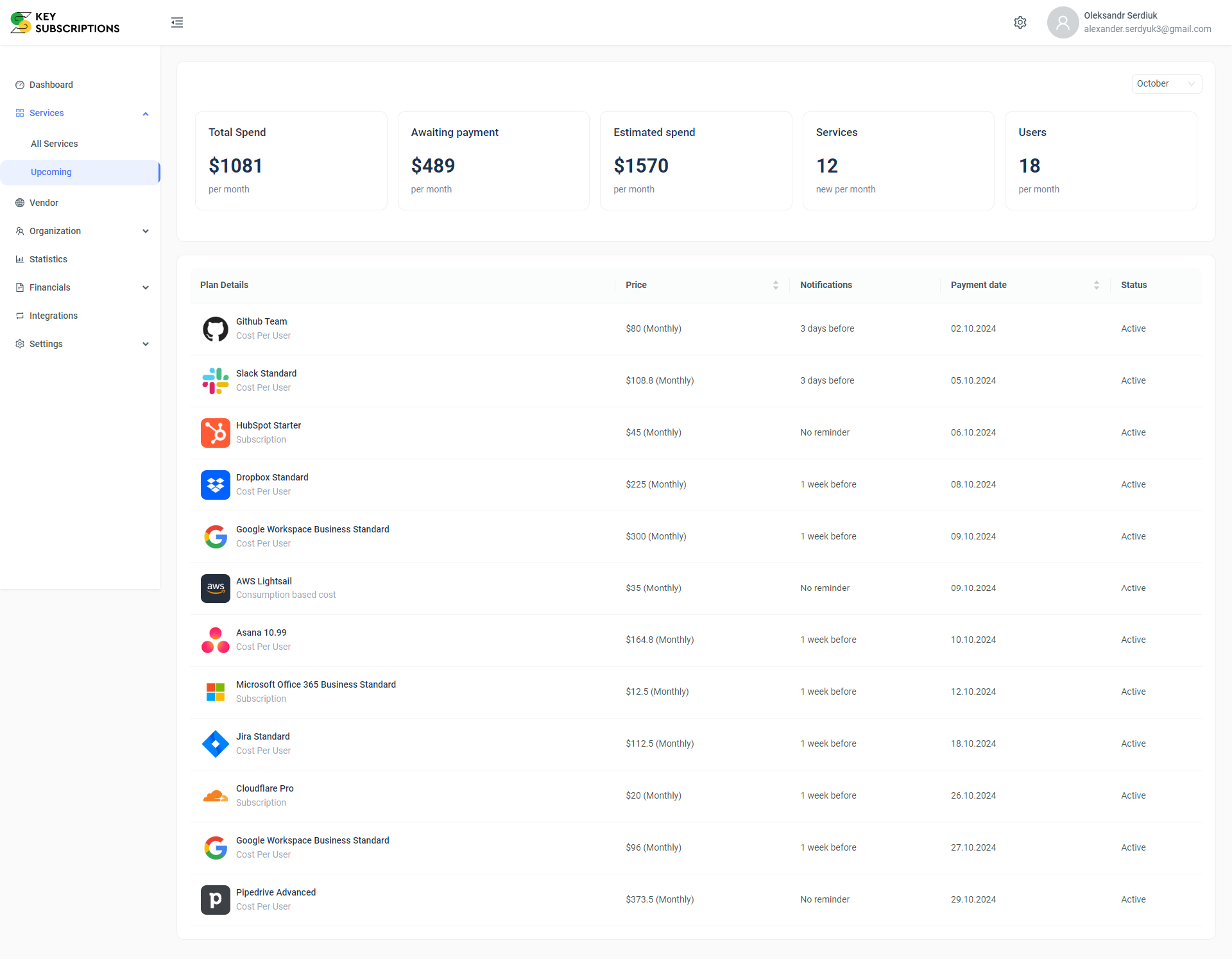1232x959 pixels.
Task: Click the Jira logo icon
Action: tap(216, 744)
